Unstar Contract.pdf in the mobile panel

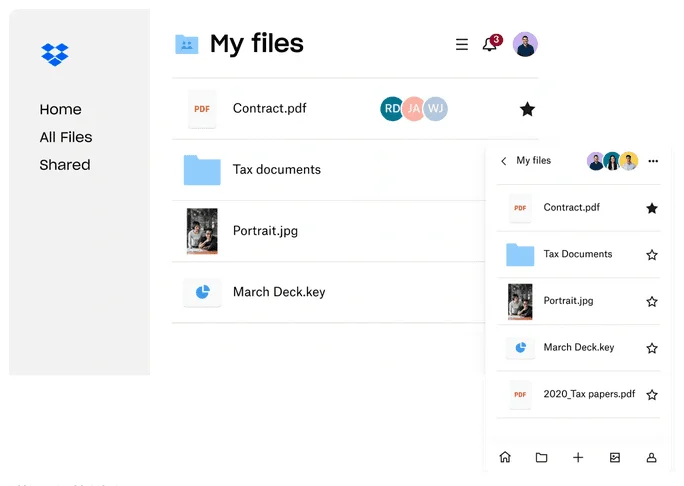pyautogui.click(x=652, y=208)
